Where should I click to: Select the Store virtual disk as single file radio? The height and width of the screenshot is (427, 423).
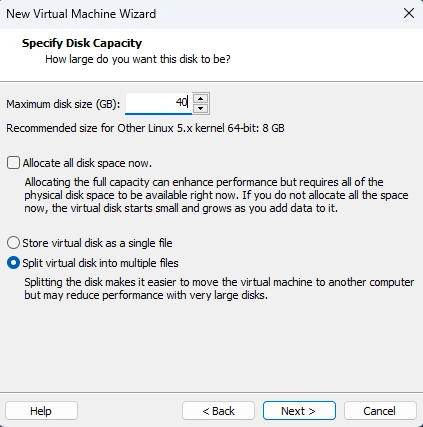13,243
